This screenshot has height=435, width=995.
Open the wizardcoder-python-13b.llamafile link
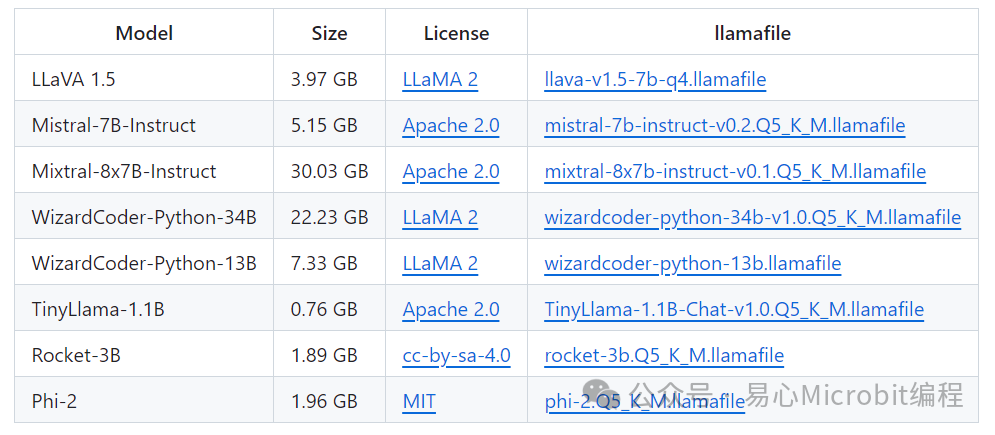point(693,263)
